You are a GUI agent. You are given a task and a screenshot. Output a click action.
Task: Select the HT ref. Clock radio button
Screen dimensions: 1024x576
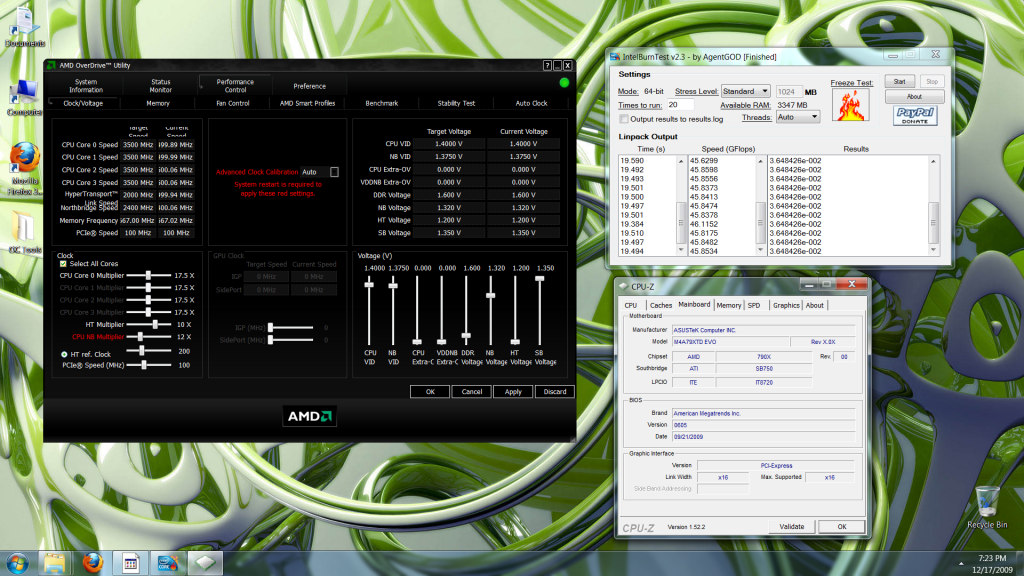(64, 354)
